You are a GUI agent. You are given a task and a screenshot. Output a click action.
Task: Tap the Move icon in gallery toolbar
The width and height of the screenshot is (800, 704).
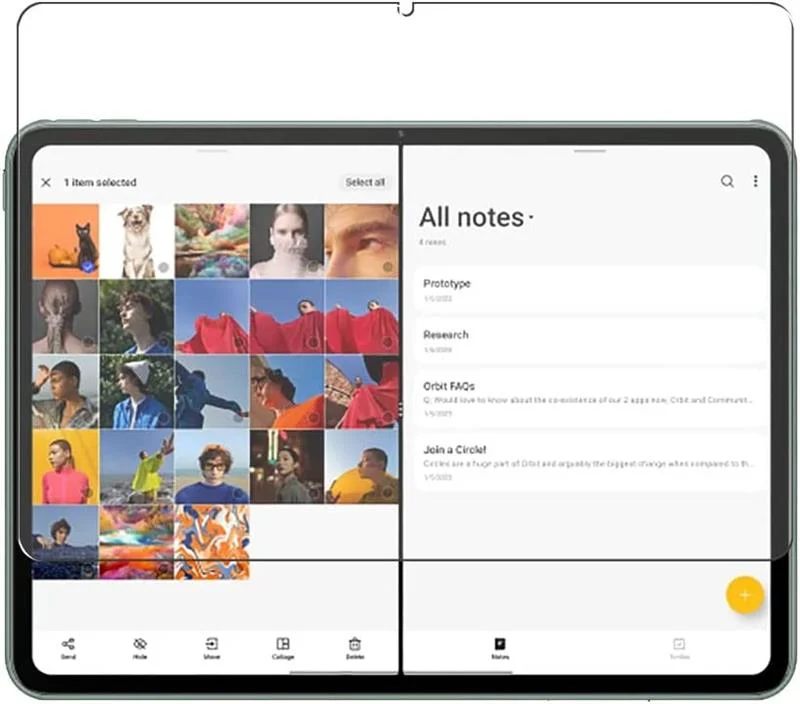tap(212, 646)
